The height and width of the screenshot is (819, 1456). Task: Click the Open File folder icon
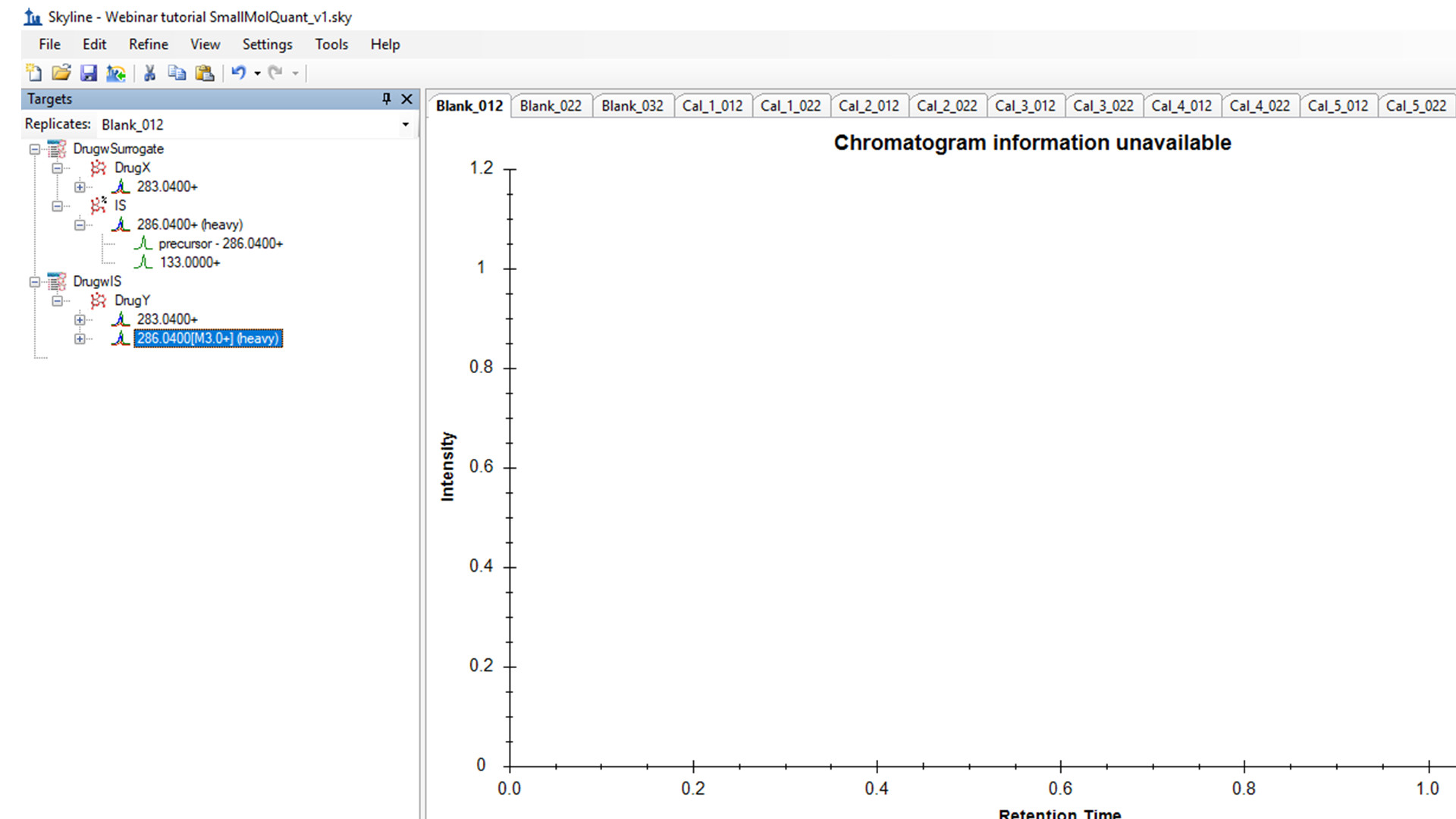61,73
